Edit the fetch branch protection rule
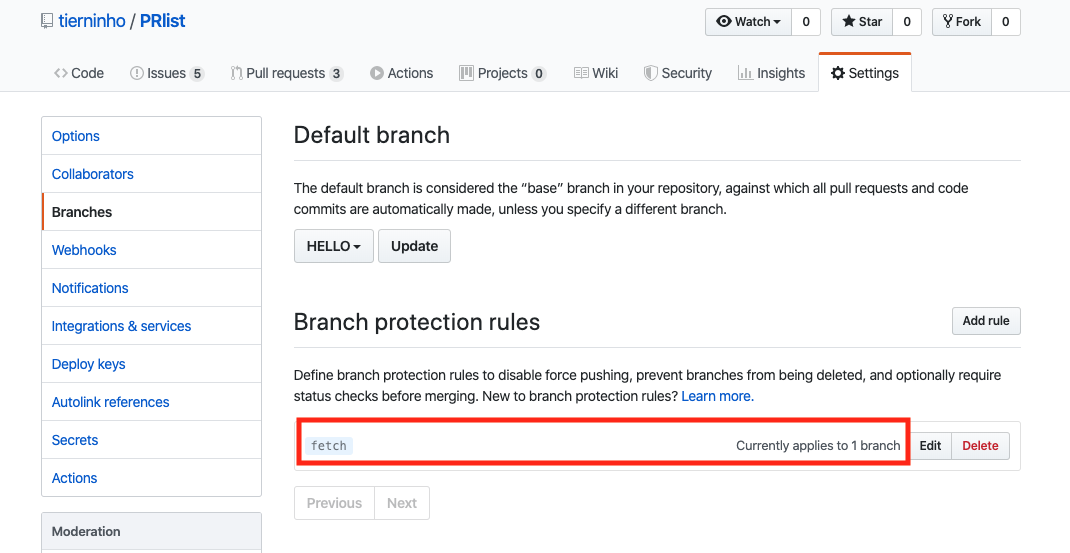Image resolution: width=1070 pixels, height=553 pixels. 930,446
